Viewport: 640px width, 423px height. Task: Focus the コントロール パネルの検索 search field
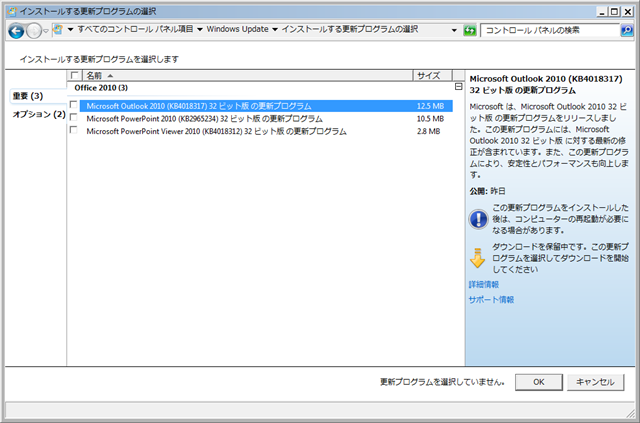(x=550, y=30)
